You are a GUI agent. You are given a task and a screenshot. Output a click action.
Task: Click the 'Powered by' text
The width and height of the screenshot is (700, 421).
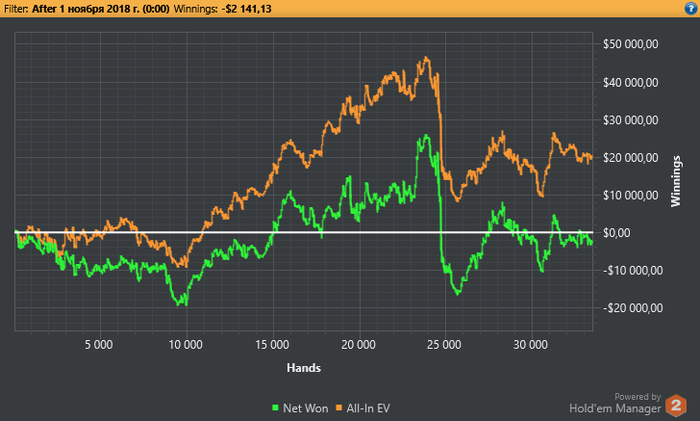[638, 396]
